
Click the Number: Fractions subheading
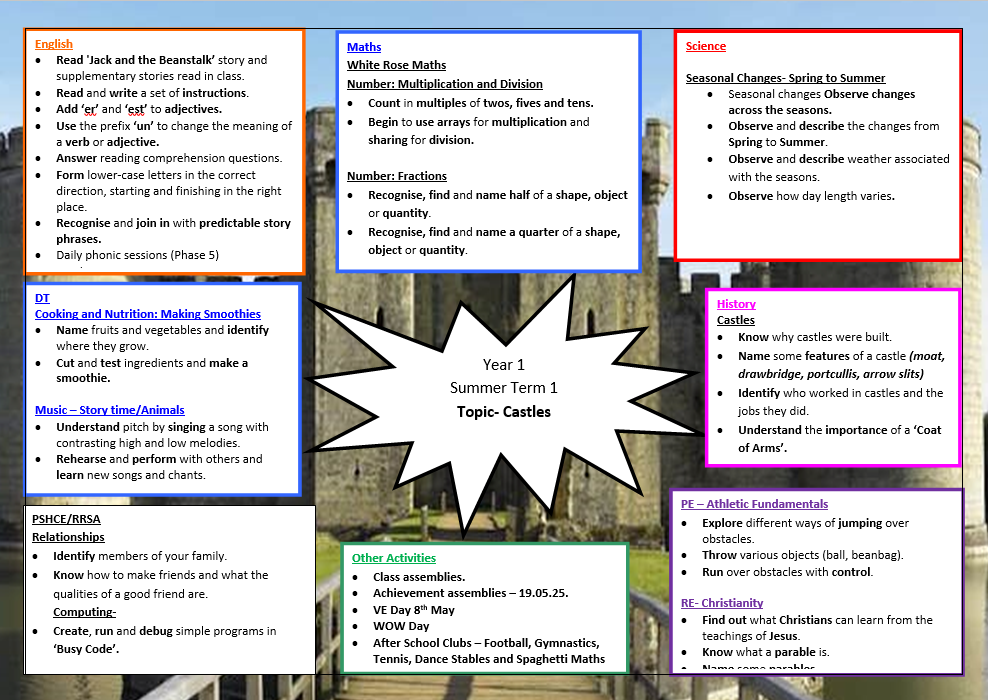396,176
